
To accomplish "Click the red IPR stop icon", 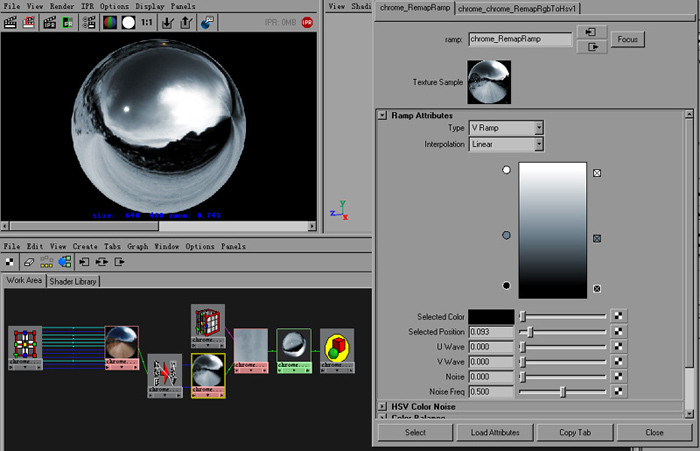I will click(x=307, y=22).
